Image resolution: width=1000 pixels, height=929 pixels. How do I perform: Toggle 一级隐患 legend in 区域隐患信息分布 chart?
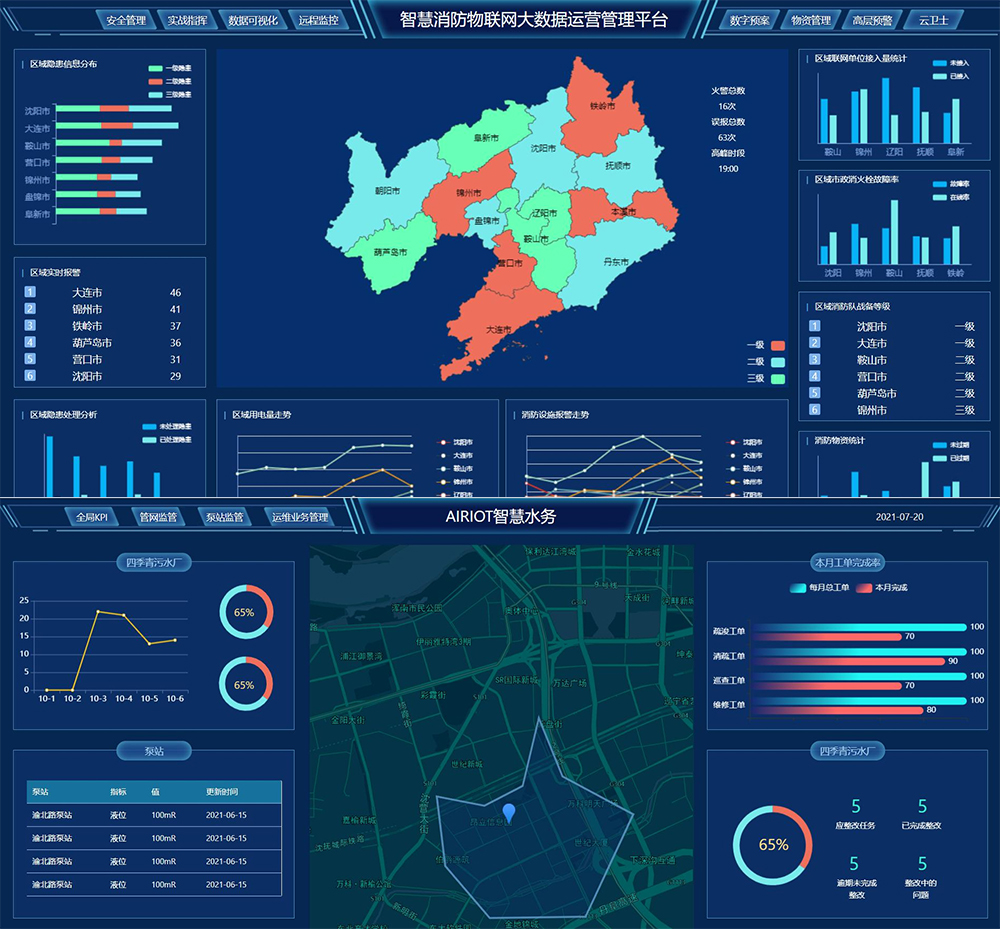[x=155, y=68]
